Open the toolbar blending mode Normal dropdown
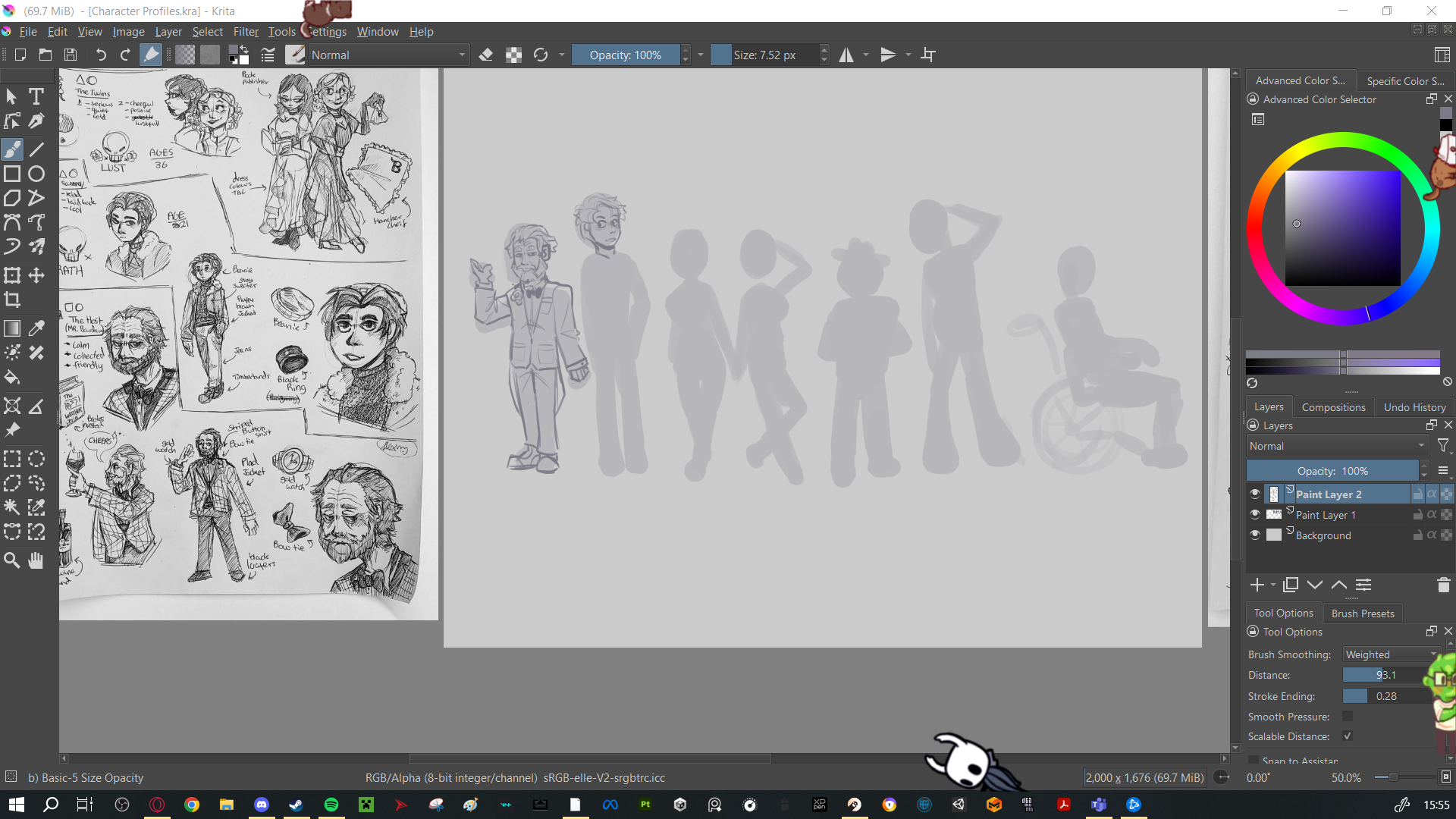The image size is (1456, 819). pyautogui.click(x=388, y=55)
